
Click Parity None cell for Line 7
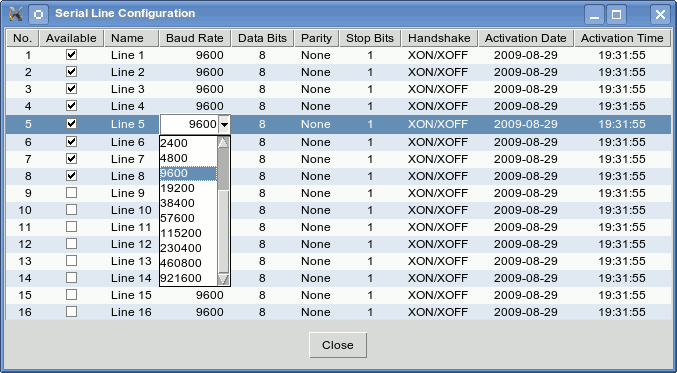[316, 159]
